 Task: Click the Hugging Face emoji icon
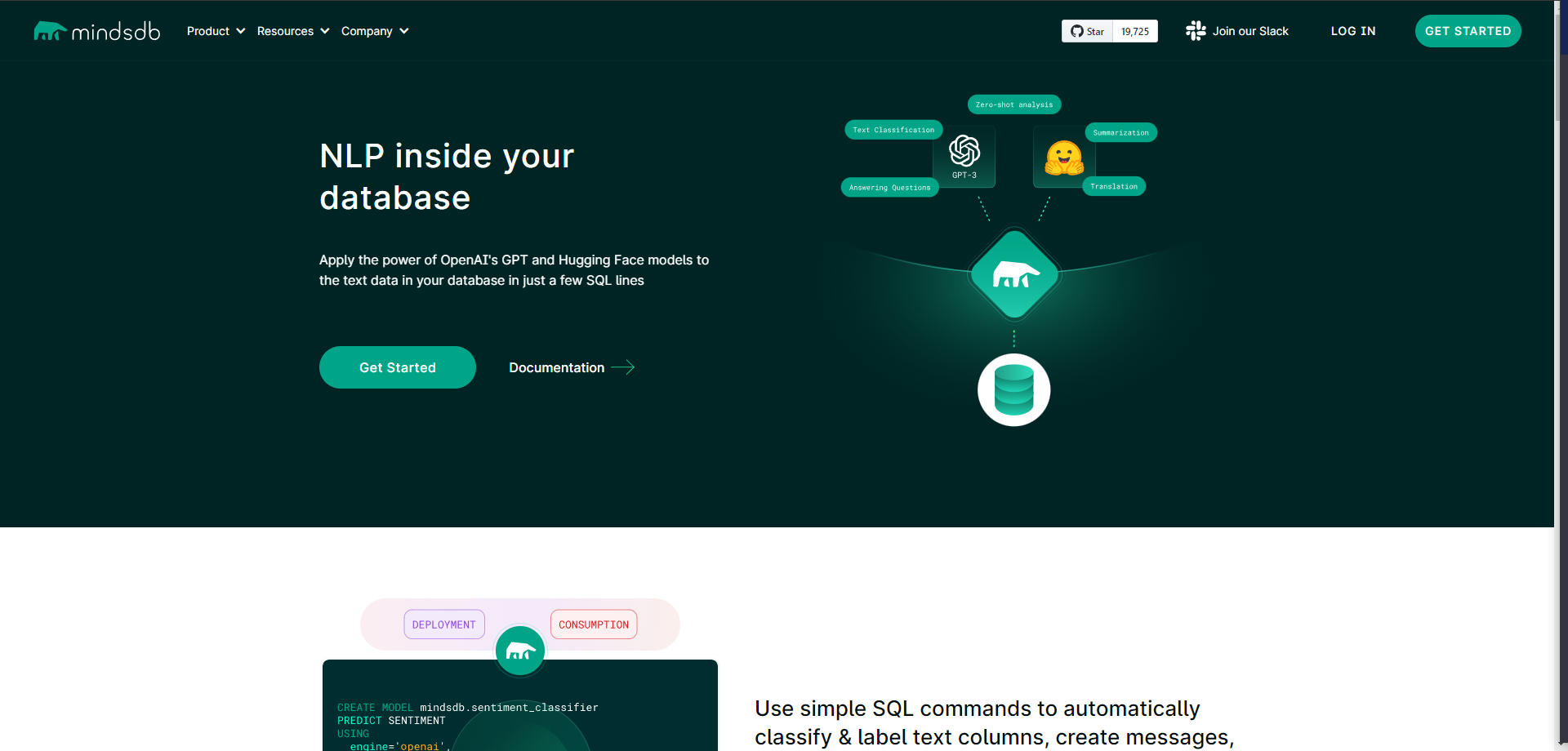(x=1064, y=158)
